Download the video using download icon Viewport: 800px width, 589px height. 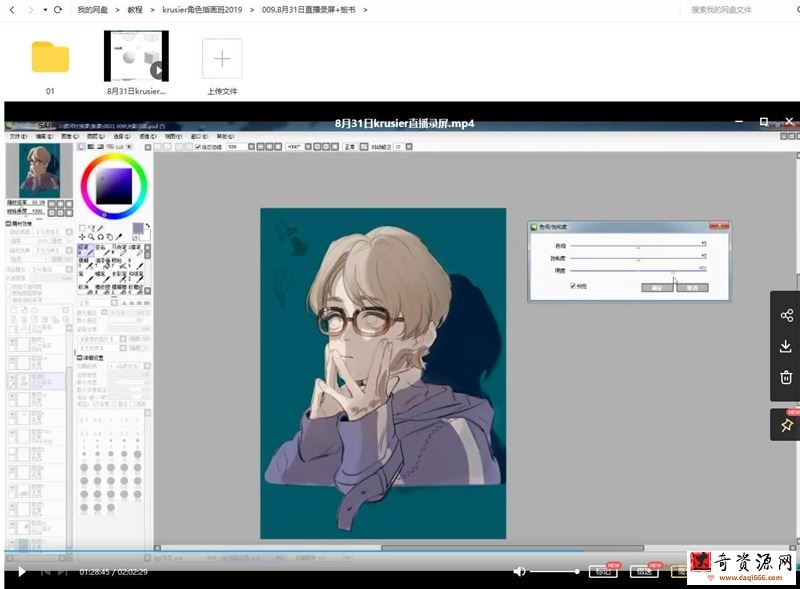[x=786, y=346]
